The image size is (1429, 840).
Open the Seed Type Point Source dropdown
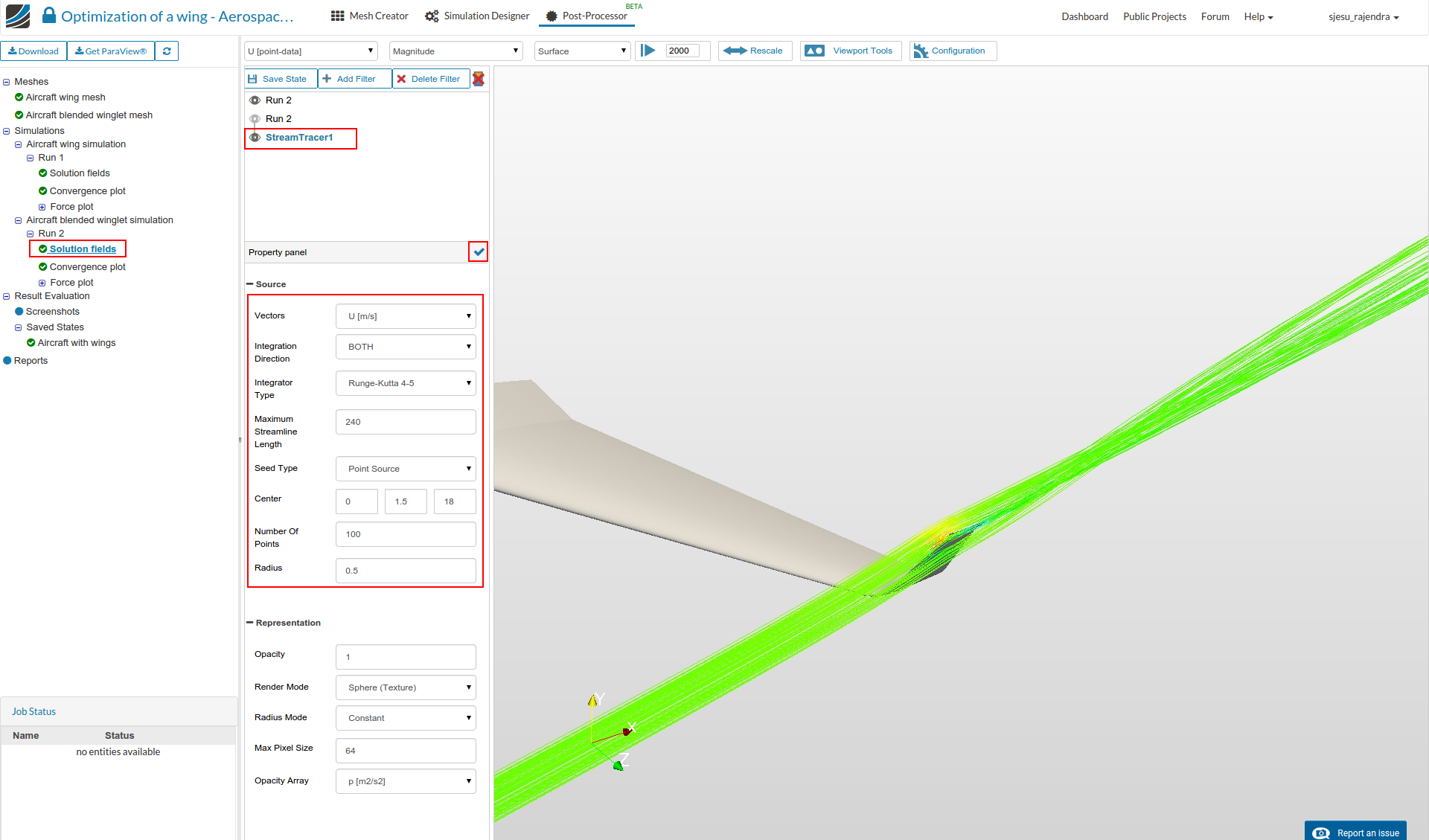[406, 469]
